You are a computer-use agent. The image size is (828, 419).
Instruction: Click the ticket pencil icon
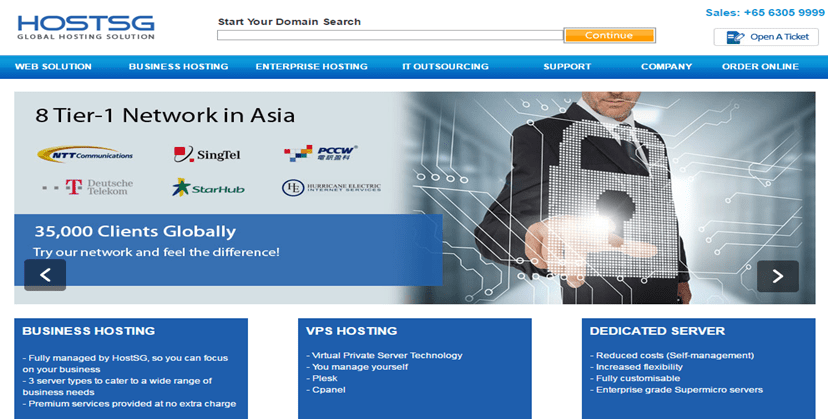735,37
